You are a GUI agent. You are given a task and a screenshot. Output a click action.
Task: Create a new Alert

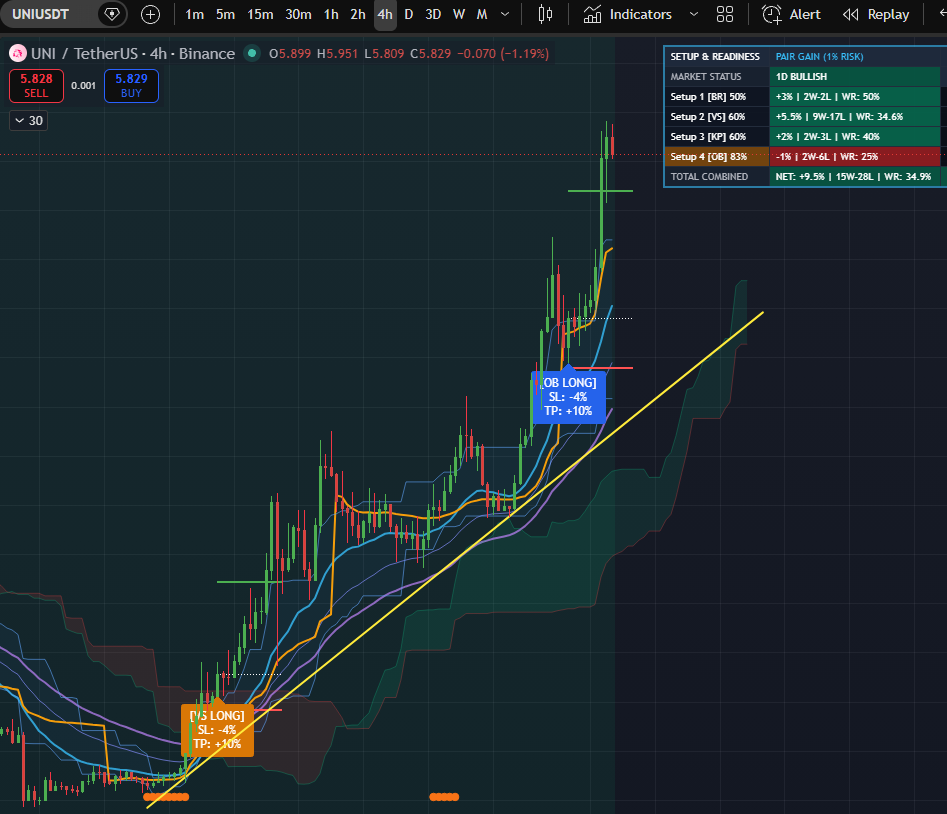(x=791, y=14)
